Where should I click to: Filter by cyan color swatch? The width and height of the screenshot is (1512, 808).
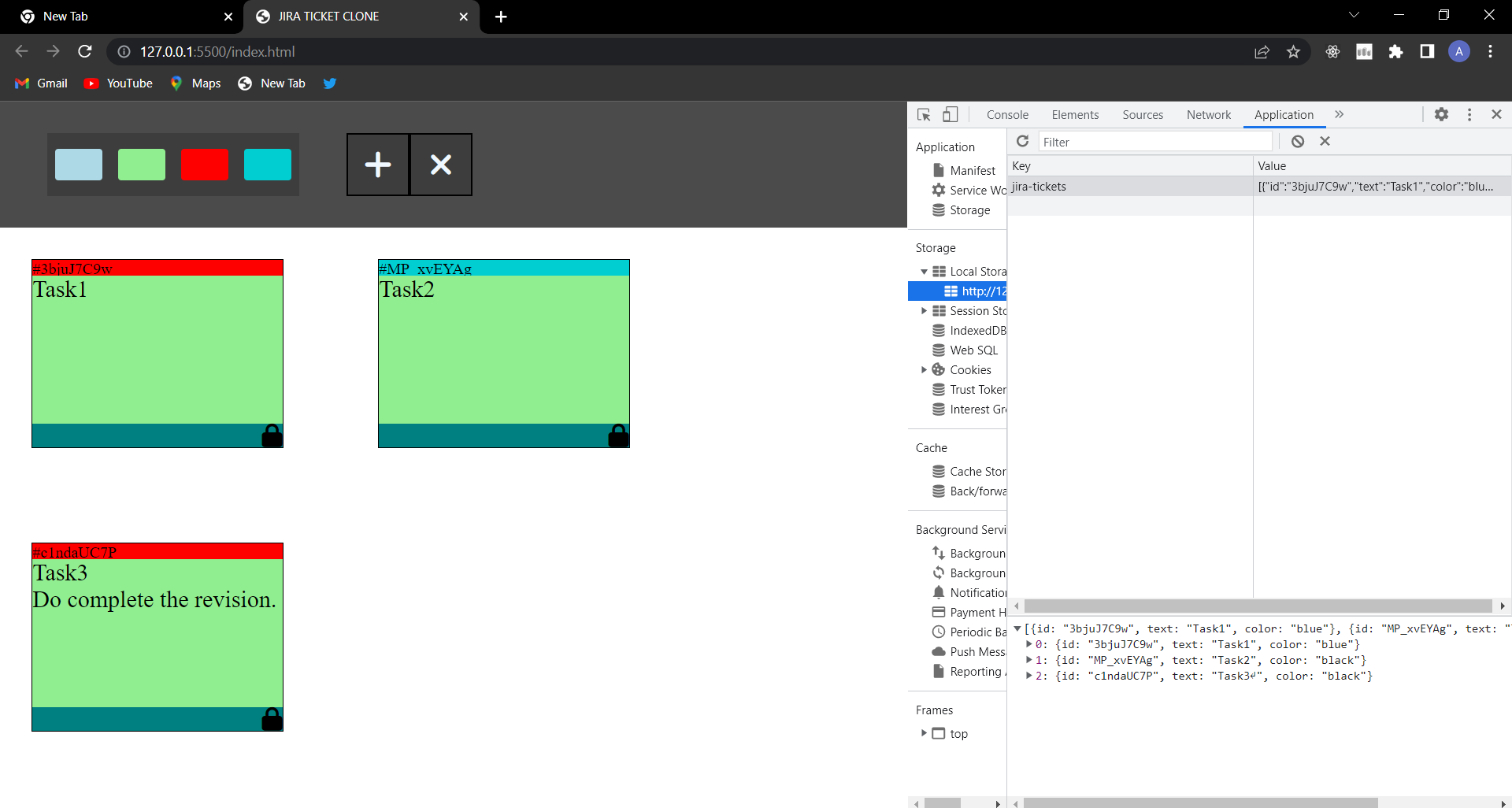click(268, 165)
